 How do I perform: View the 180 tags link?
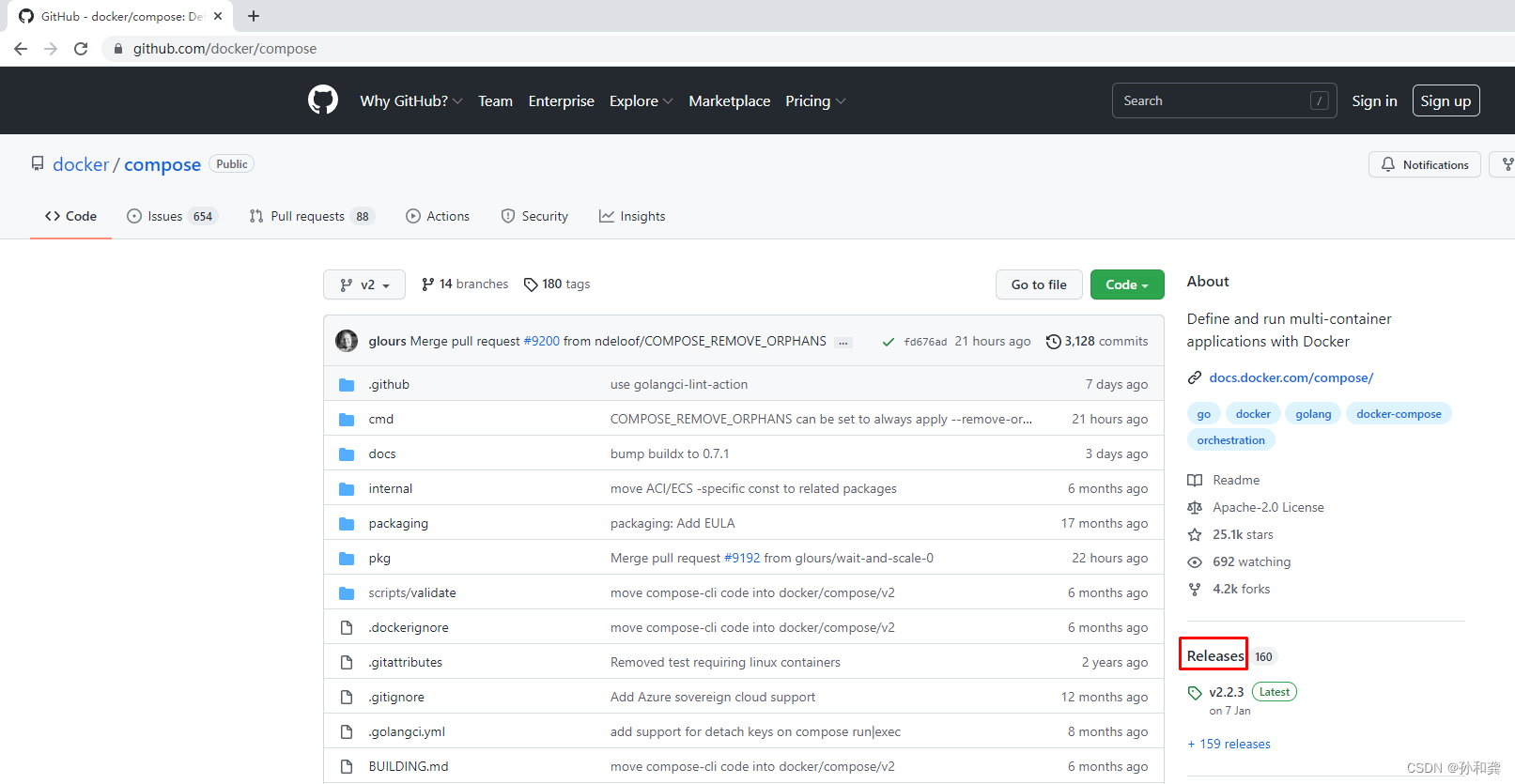pyautogui.click(x=557, y=284)
